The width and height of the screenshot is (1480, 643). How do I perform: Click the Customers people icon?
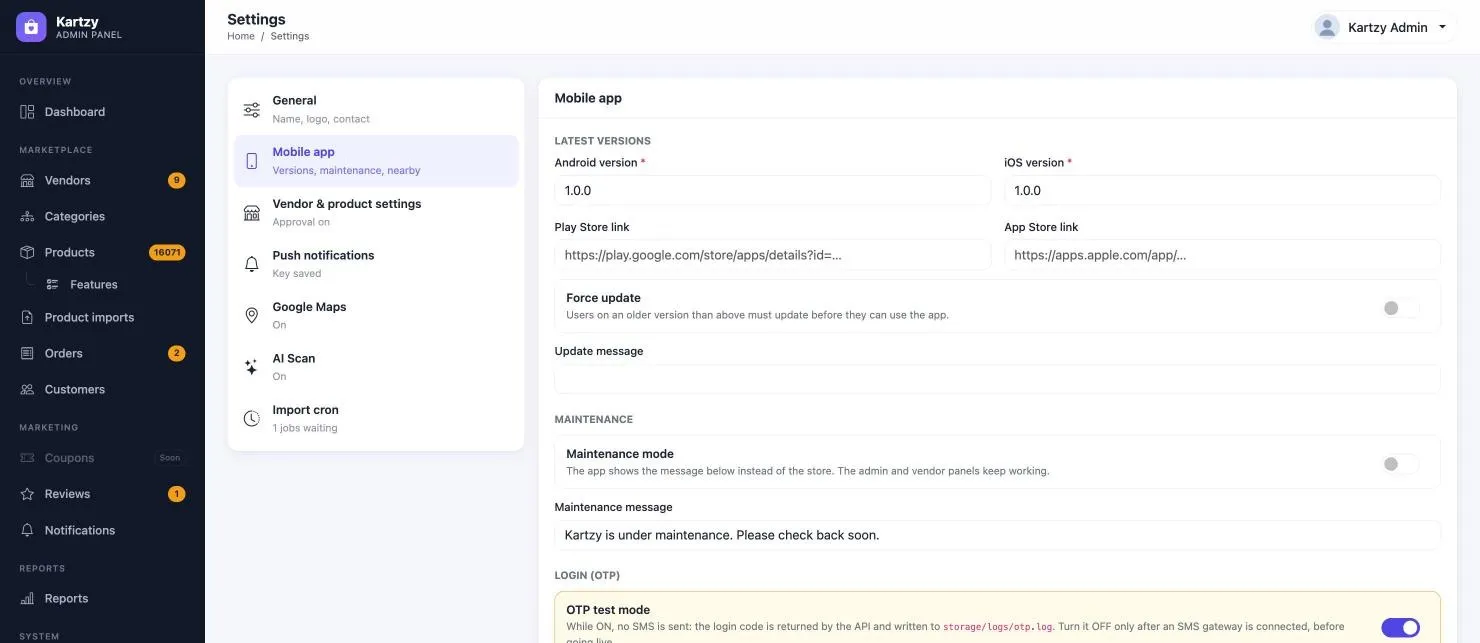[27, 389]
